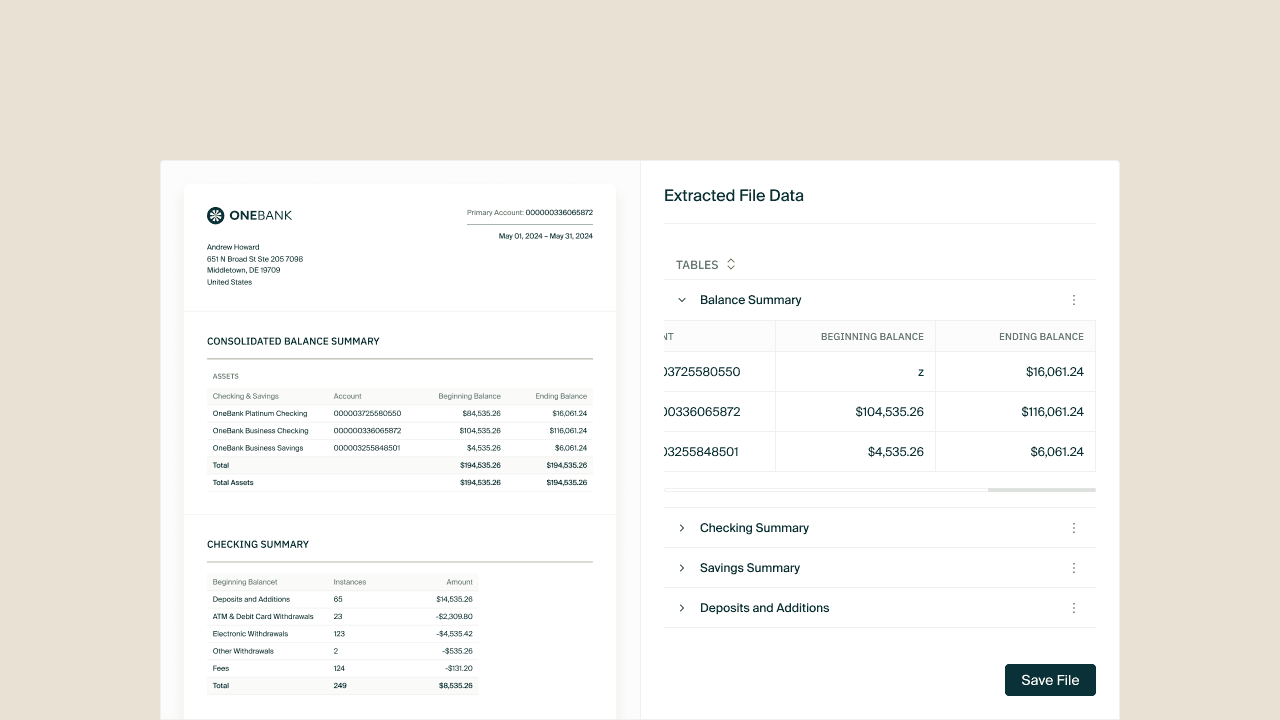Click the Checking Summary heading in document

[x=258, y=545]
